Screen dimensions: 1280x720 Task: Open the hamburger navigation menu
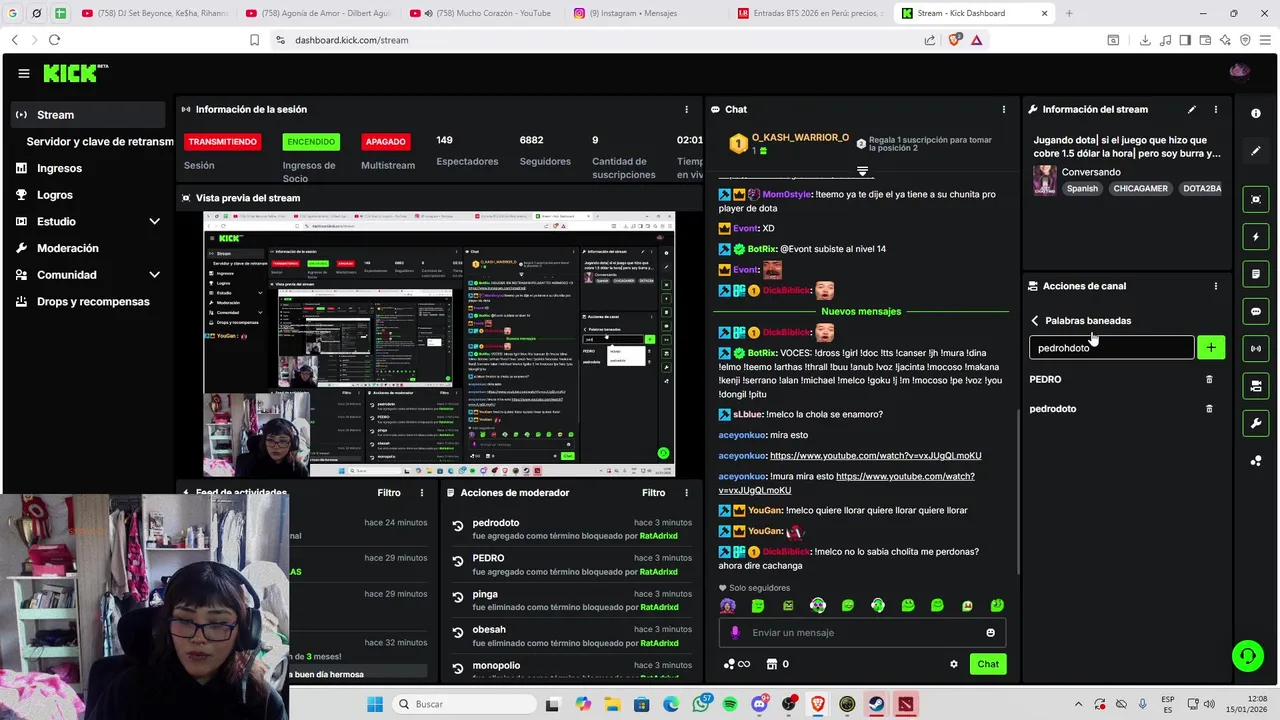pyautogui.click(x=24, y=73)
